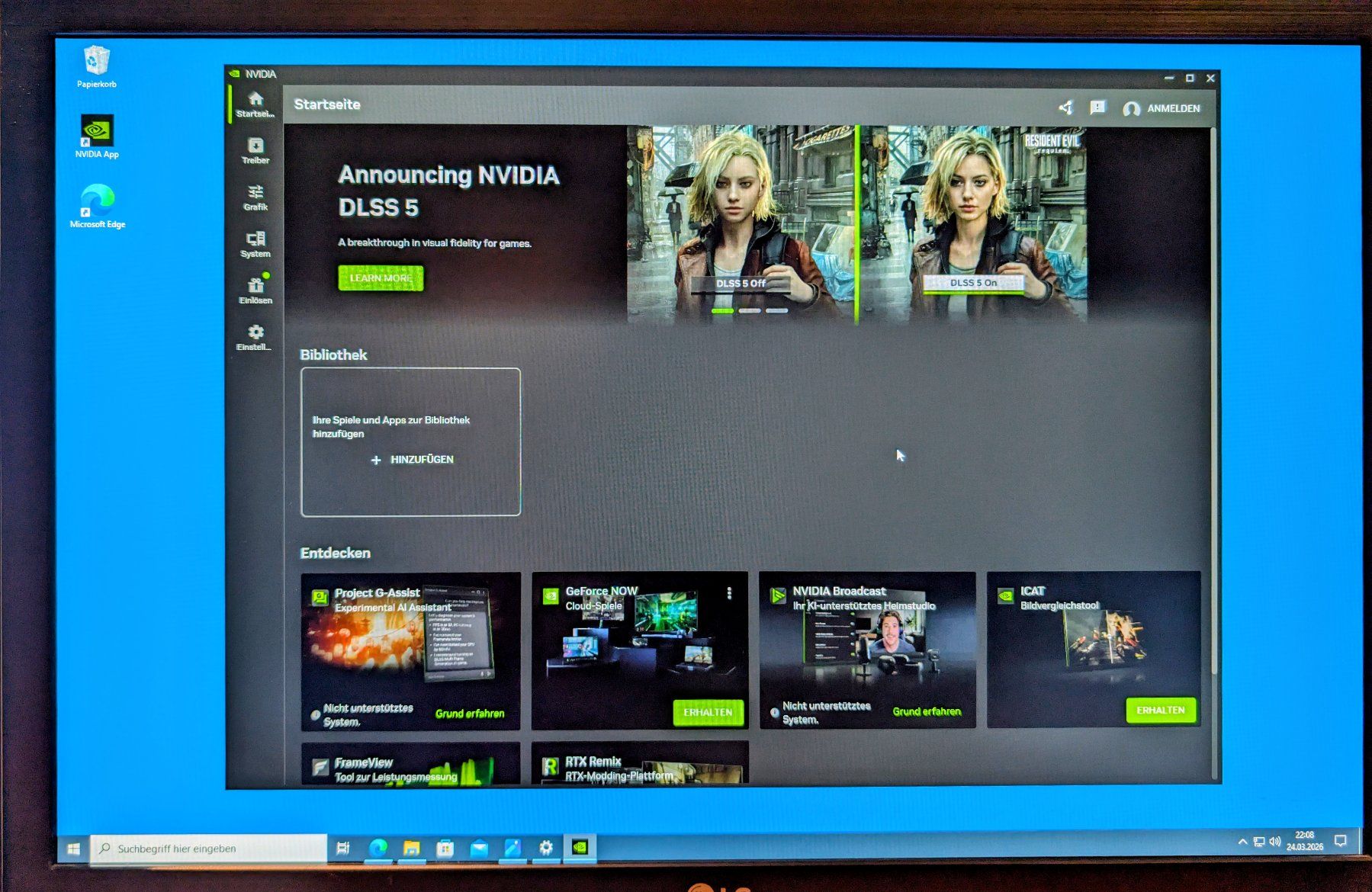
Task: Click the network icon in system tray
Action: [x=1259, y=842]
